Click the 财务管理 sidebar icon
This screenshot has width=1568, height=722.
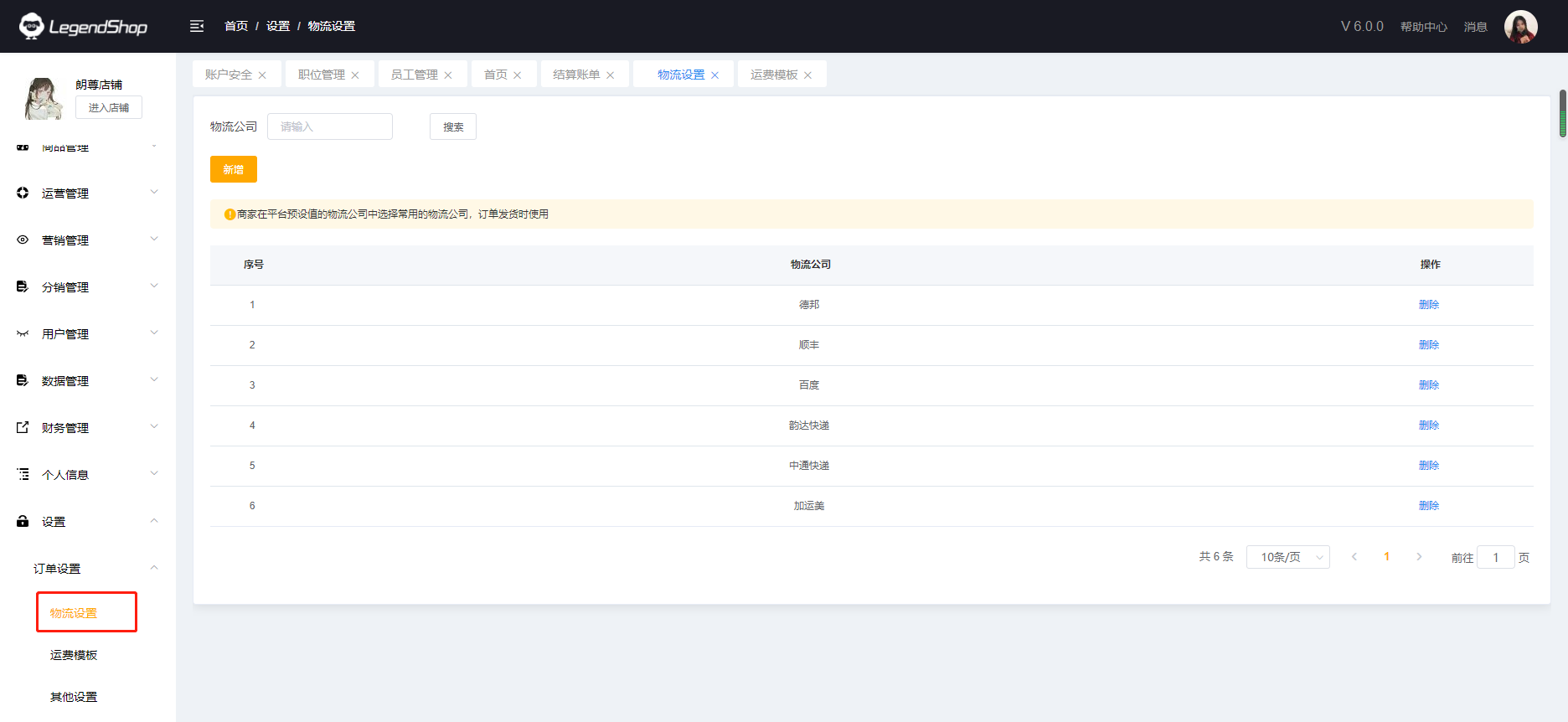(23, 427)
